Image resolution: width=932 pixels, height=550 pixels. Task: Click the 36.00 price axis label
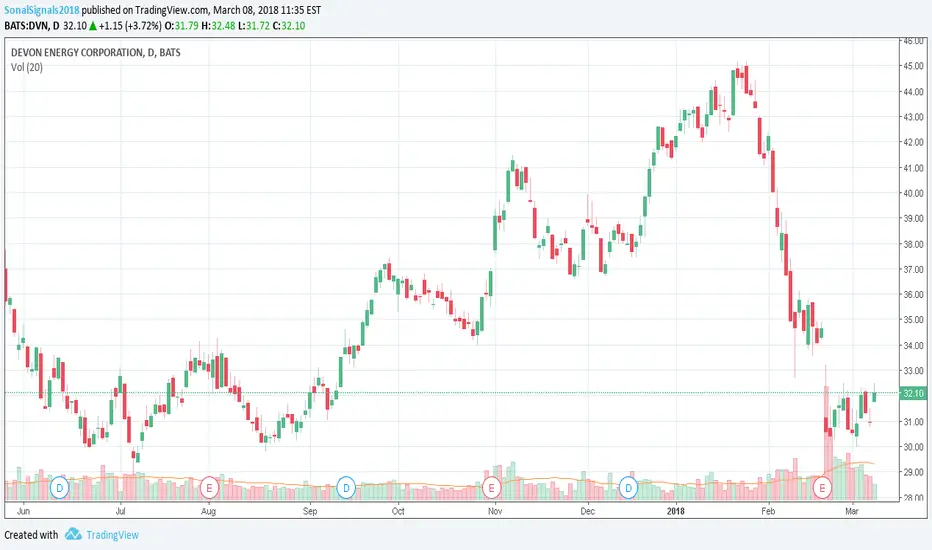pos(914,294)
